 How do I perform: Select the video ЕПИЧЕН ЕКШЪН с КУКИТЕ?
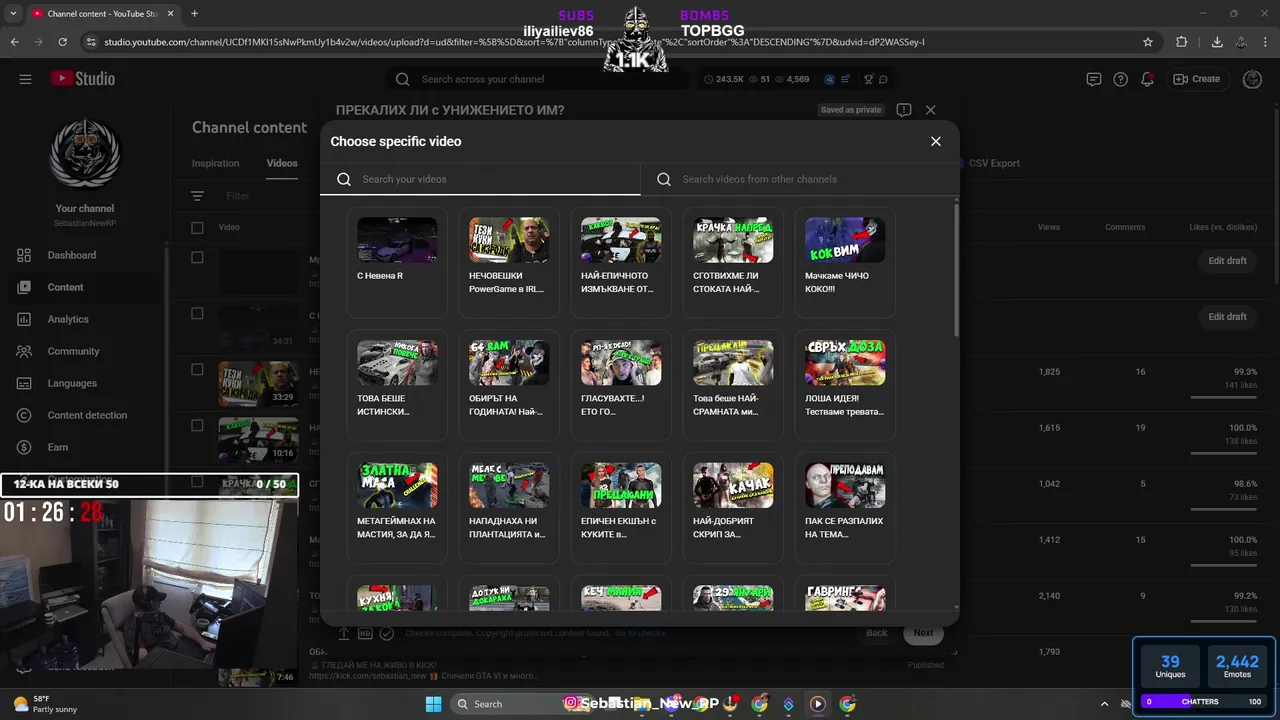click(621, 508)
